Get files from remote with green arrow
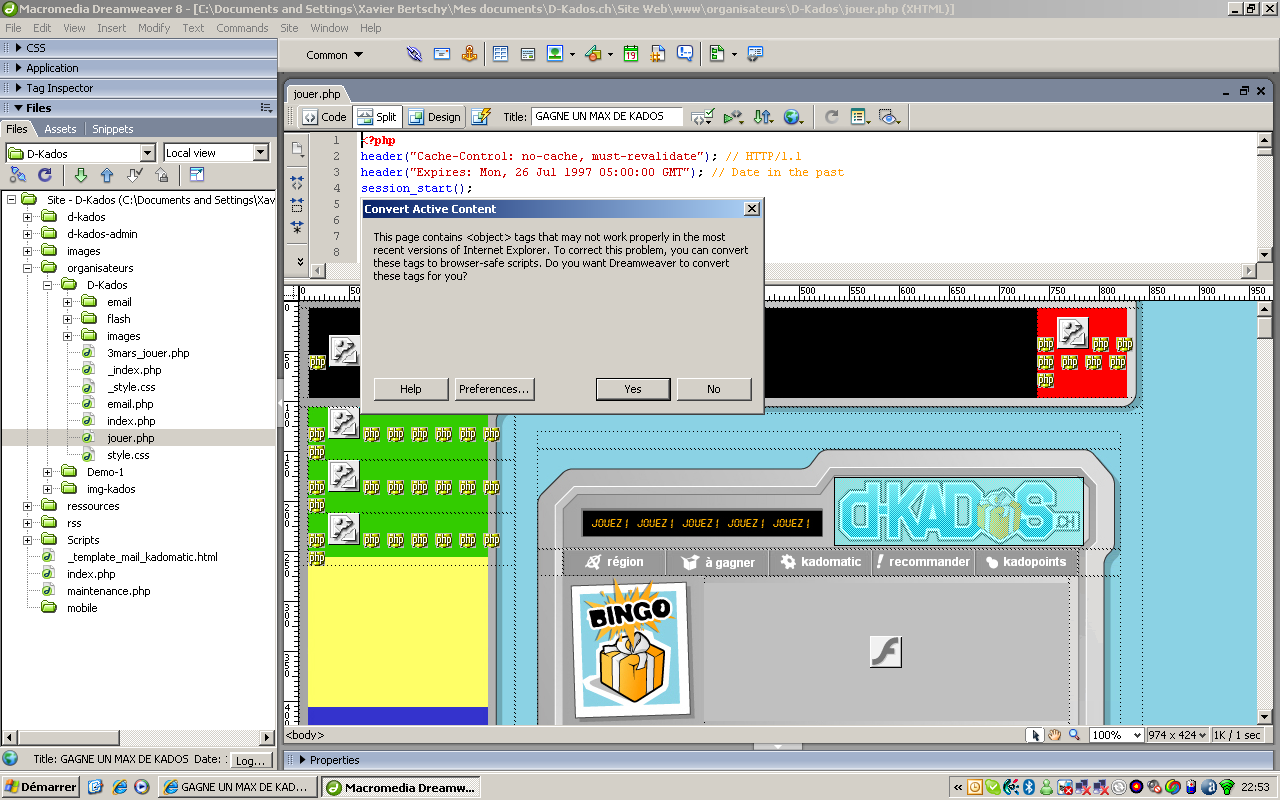This screenshot has height=800, width=1280. point(81,175)
